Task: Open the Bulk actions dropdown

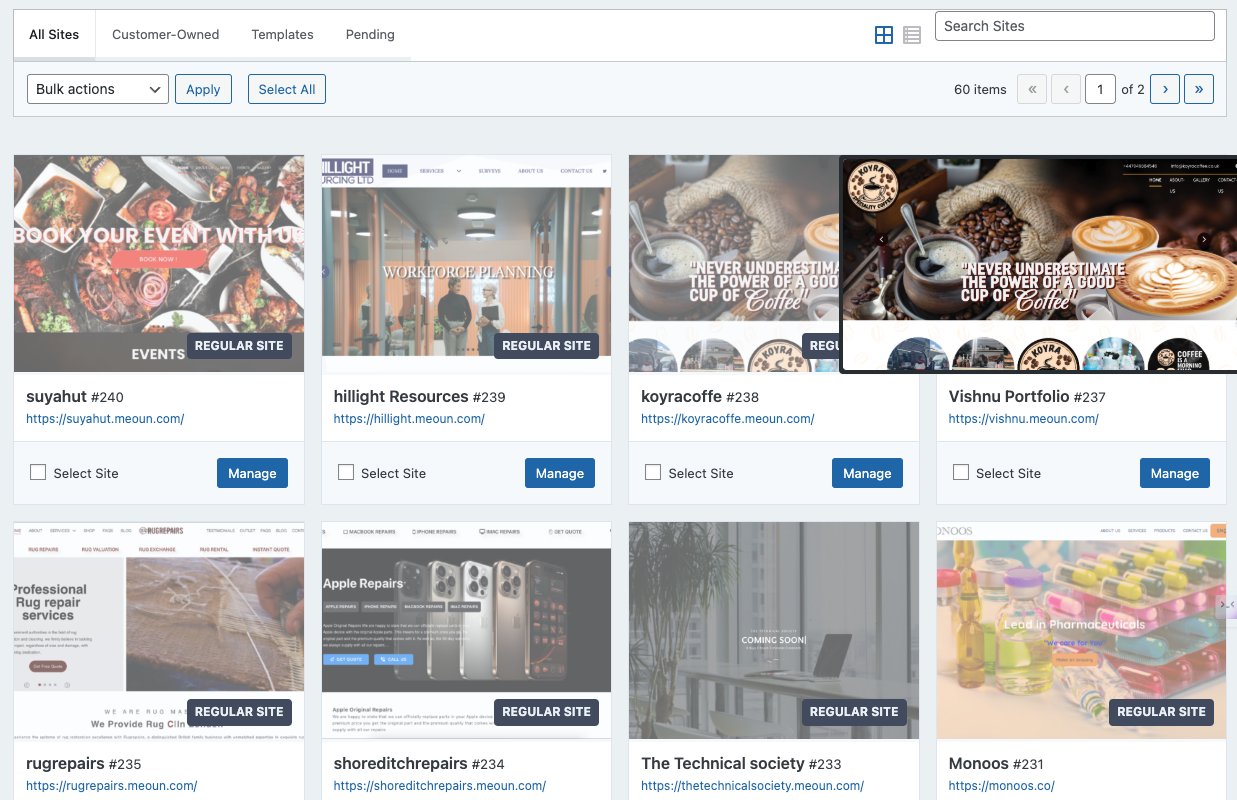Action: [x=98, y=89]
